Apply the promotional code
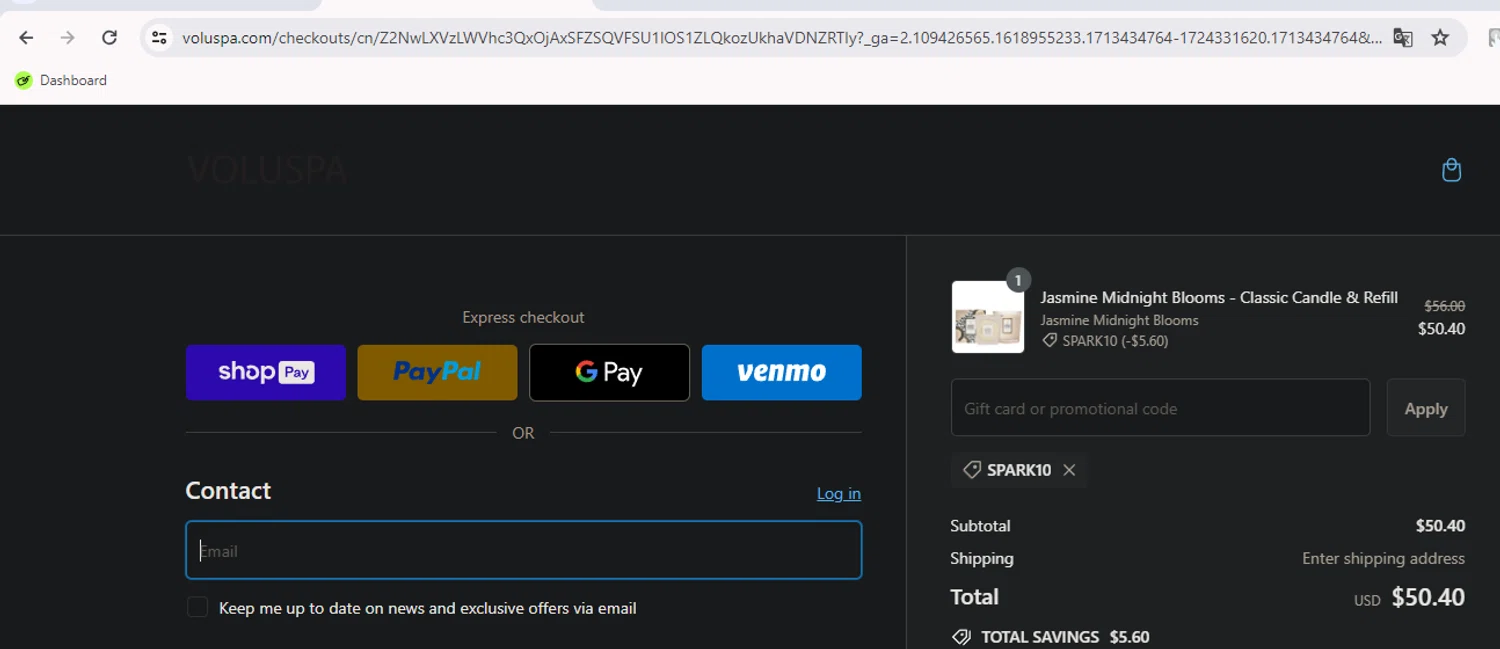1500x649 pixels. [1426, 407]
